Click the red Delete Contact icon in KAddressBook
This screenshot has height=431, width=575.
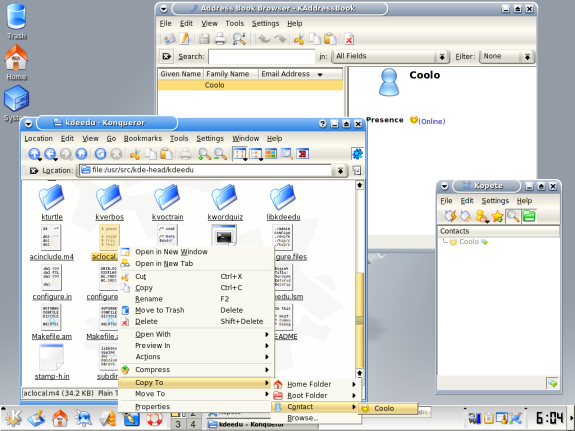349,39
